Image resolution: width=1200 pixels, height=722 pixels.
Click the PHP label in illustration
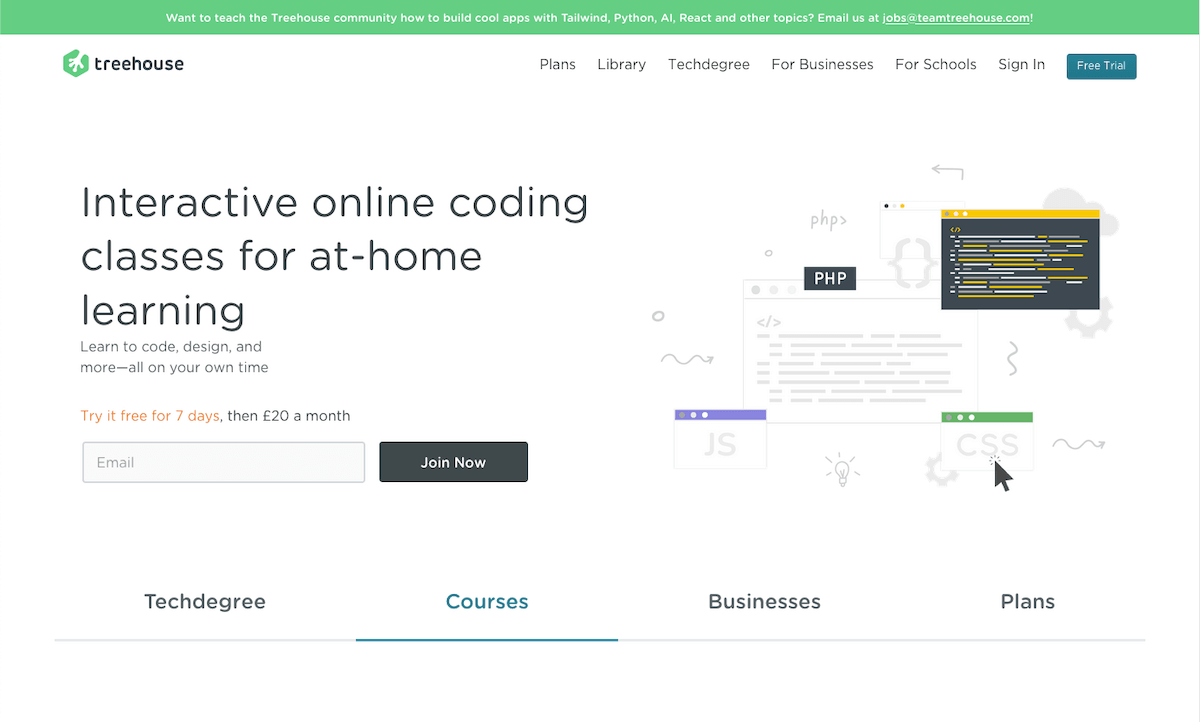(830, 278)
